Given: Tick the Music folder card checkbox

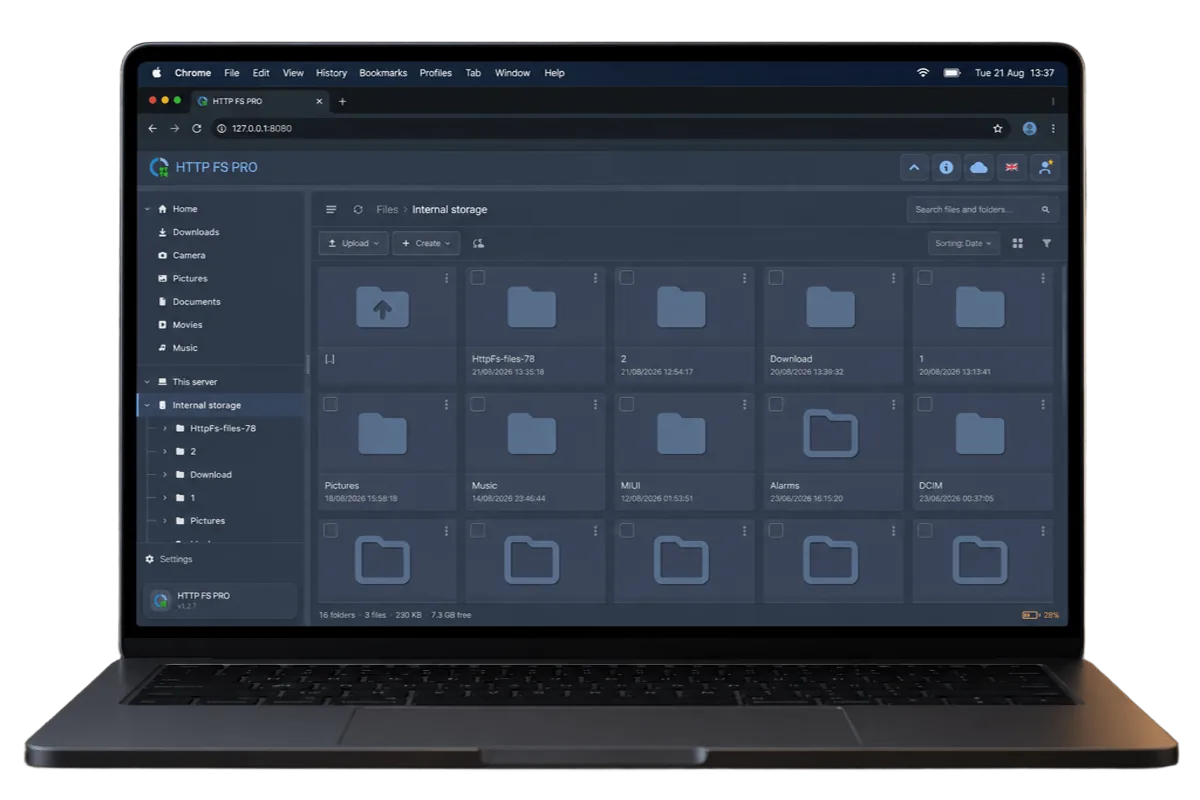Looking at the screenshot, I should tap(478, 405).
